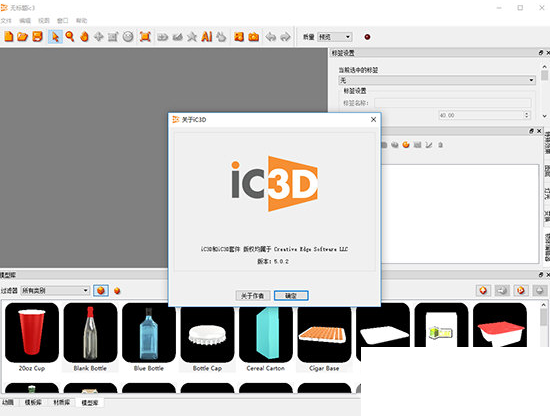The image size is (554, 419).
Task: Click the gray star icon in toolbar
Action: click(192, 36)
